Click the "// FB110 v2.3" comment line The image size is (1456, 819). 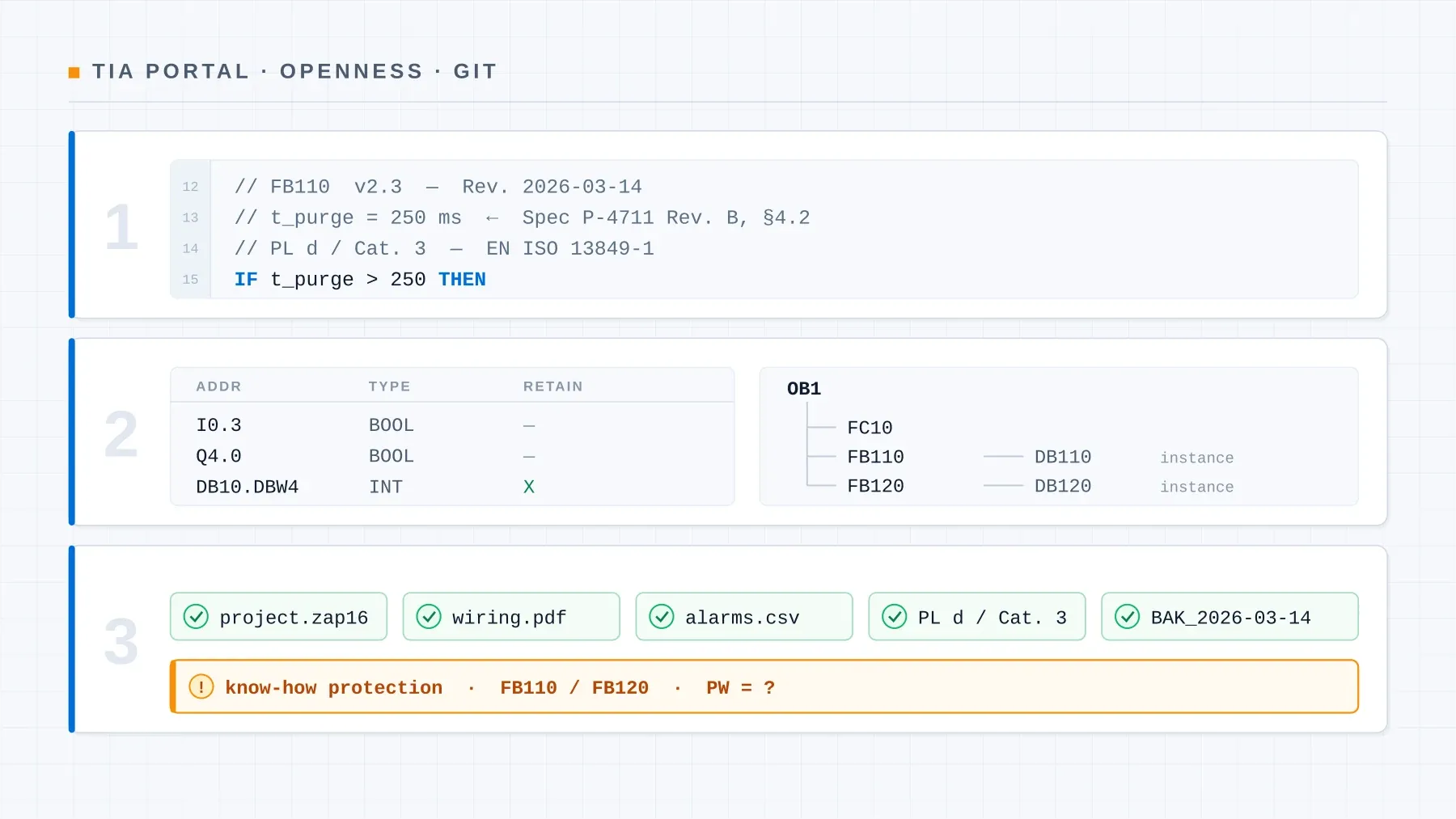tap(438, 187)
